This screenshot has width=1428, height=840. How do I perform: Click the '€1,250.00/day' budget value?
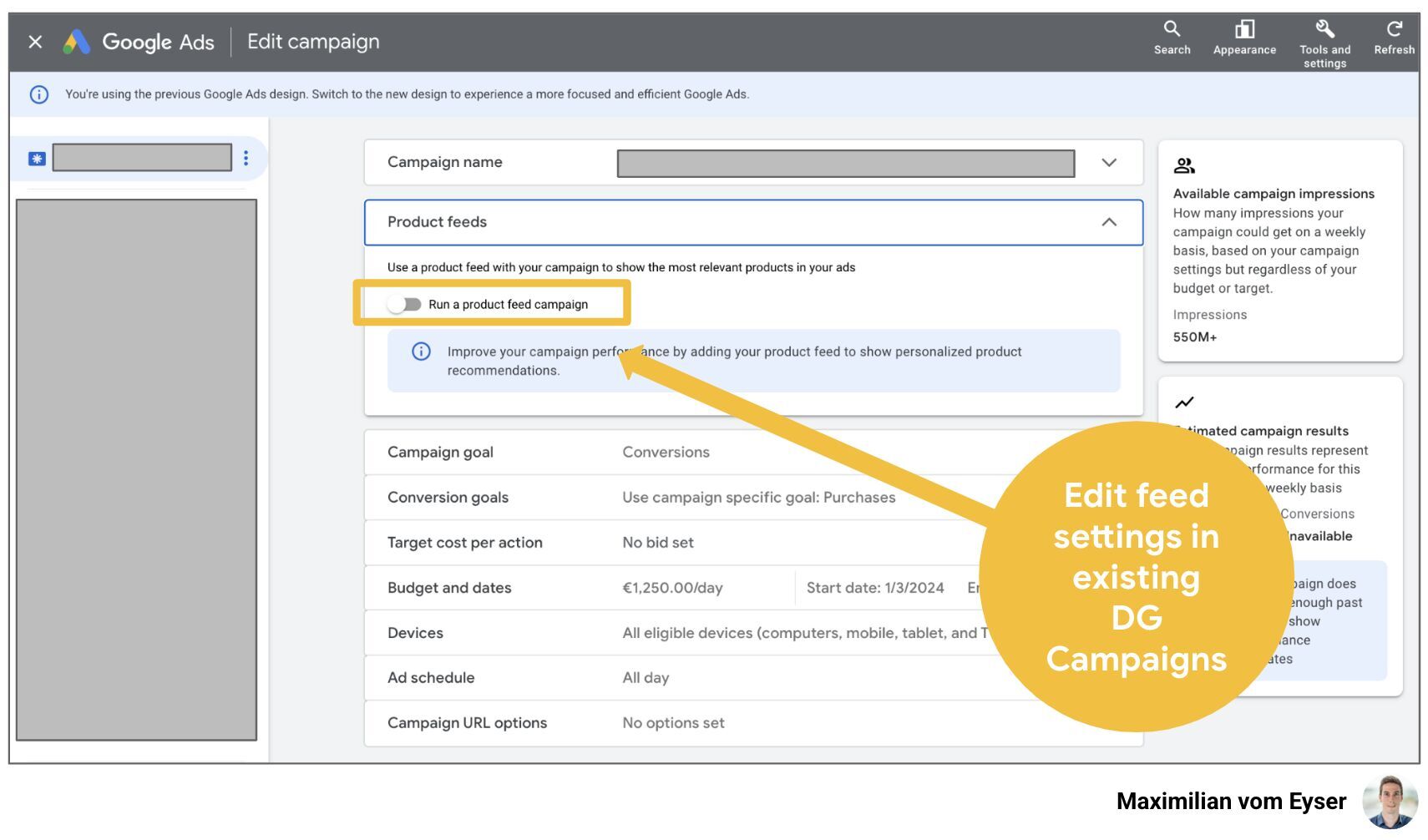point(672,588)
